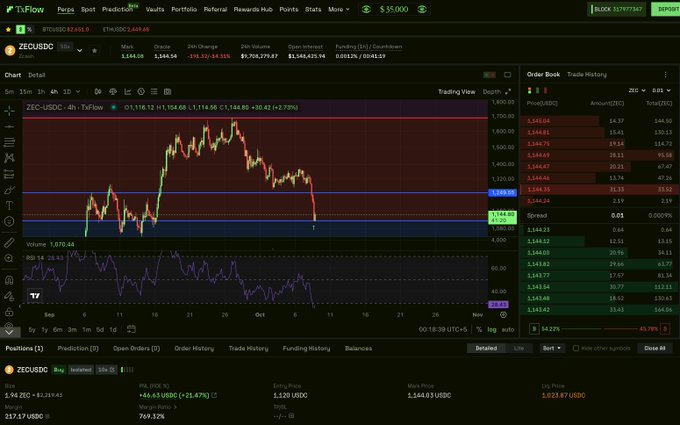The height and width of the screenshot is (425, 680).
Task: Click the buy/sell ratio bar 54.22%
Action: [599, 329]
